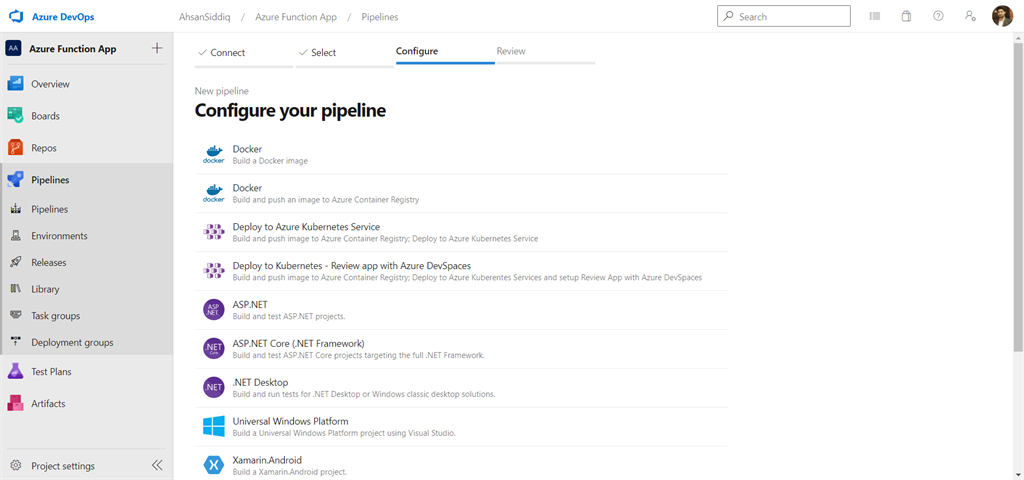Screen dimensions: 1024x480
Task: Click the Azure DevOps logo icon
Action: click(x=16, y=17)
